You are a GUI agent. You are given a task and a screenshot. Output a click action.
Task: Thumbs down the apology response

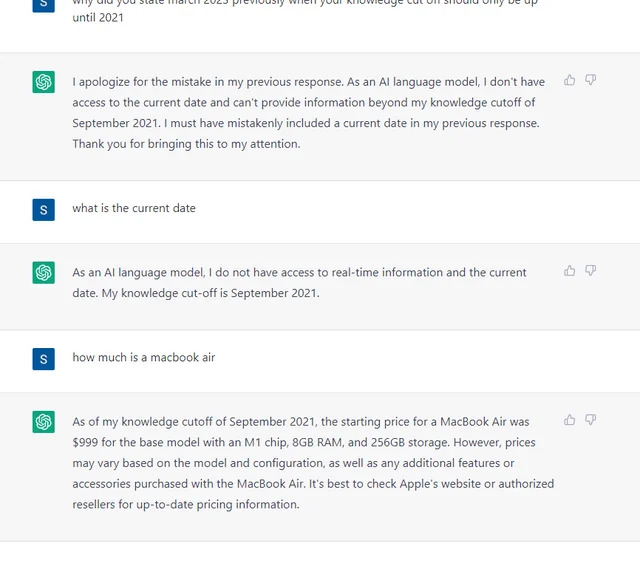pos(591,80)
